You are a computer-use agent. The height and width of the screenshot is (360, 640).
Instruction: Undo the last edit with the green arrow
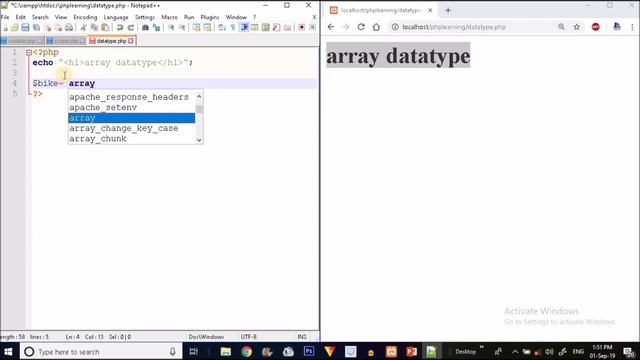pos(120,28)
